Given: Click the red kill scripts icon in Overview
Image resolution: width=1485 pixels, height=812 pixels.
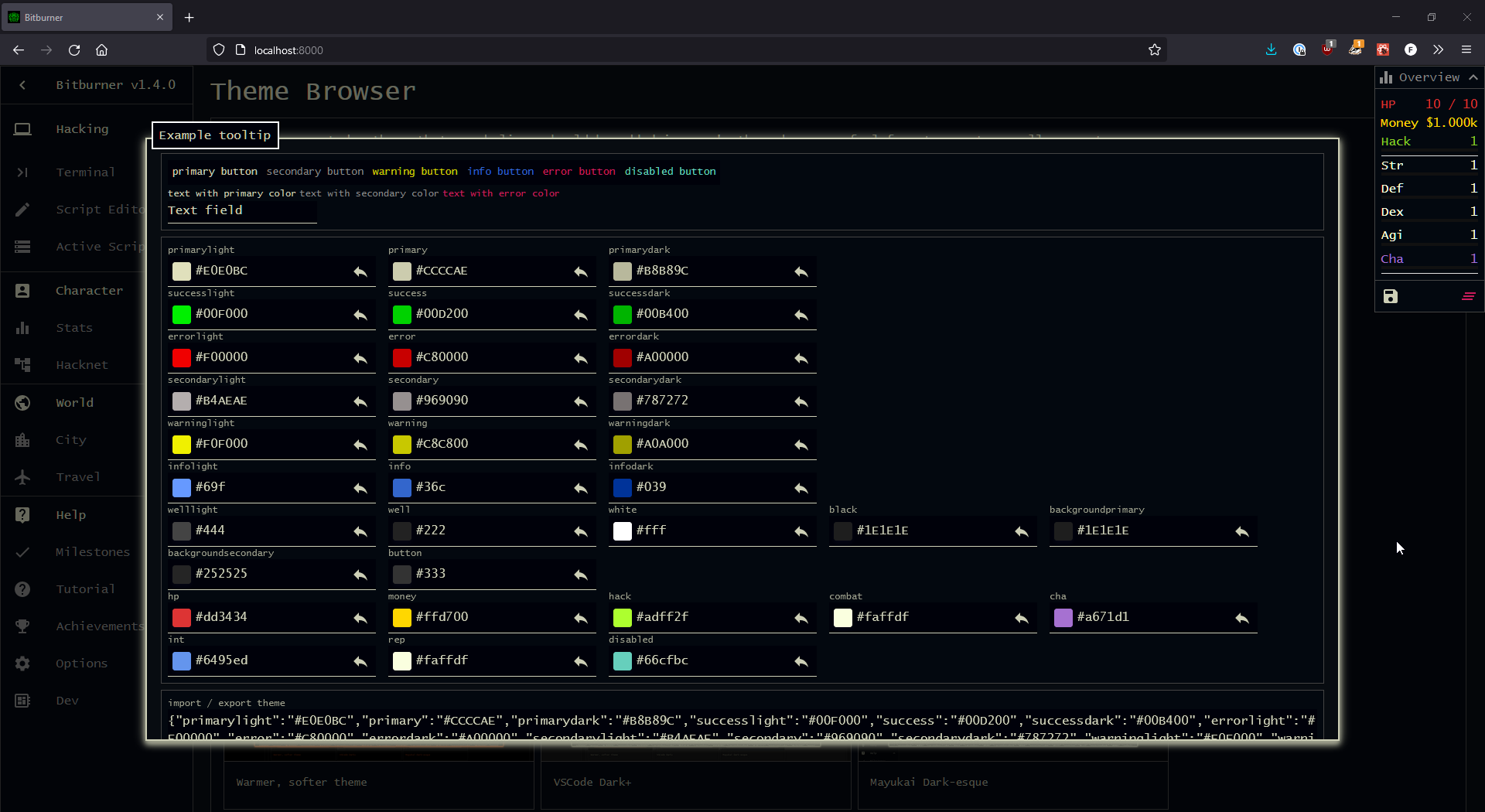Looking at the screenshot, I should (1468, 296).
